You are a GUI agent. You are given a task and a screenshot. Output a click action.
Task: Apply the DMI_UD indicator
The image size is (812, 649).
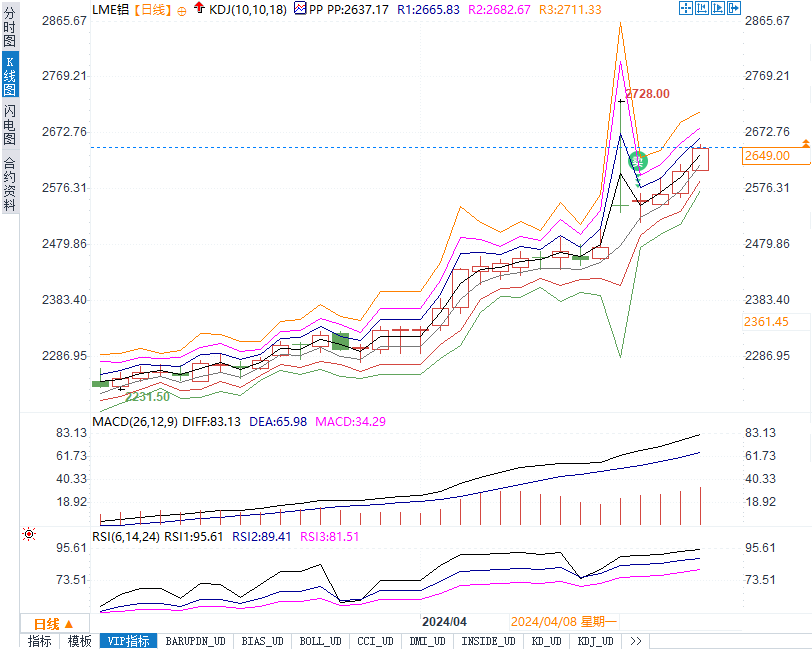[427, 641]
